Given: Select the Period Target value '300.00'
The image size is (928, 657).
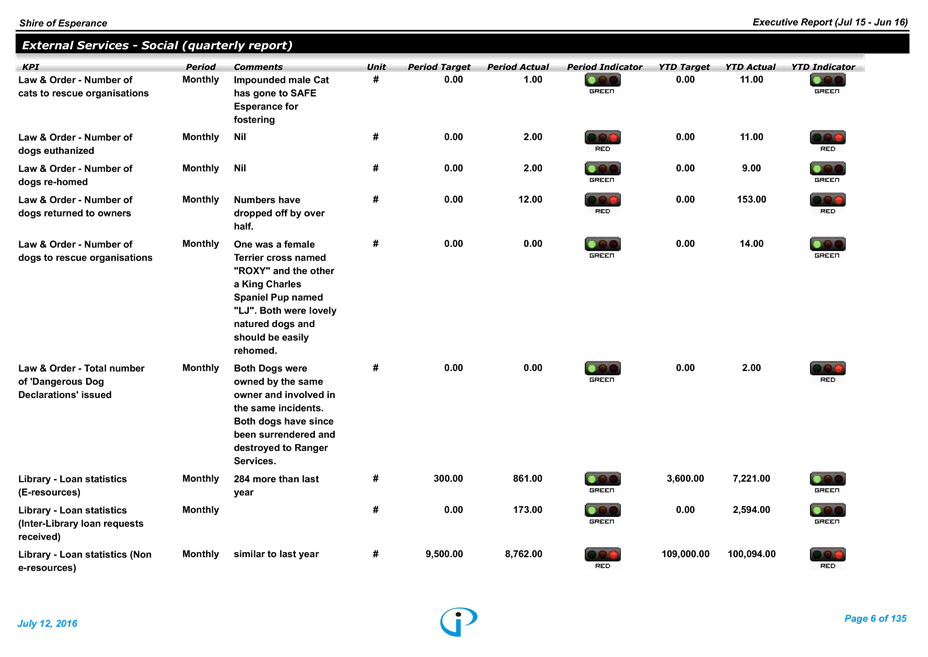Looking at the screenshot, I should click(x=448, y=478).
